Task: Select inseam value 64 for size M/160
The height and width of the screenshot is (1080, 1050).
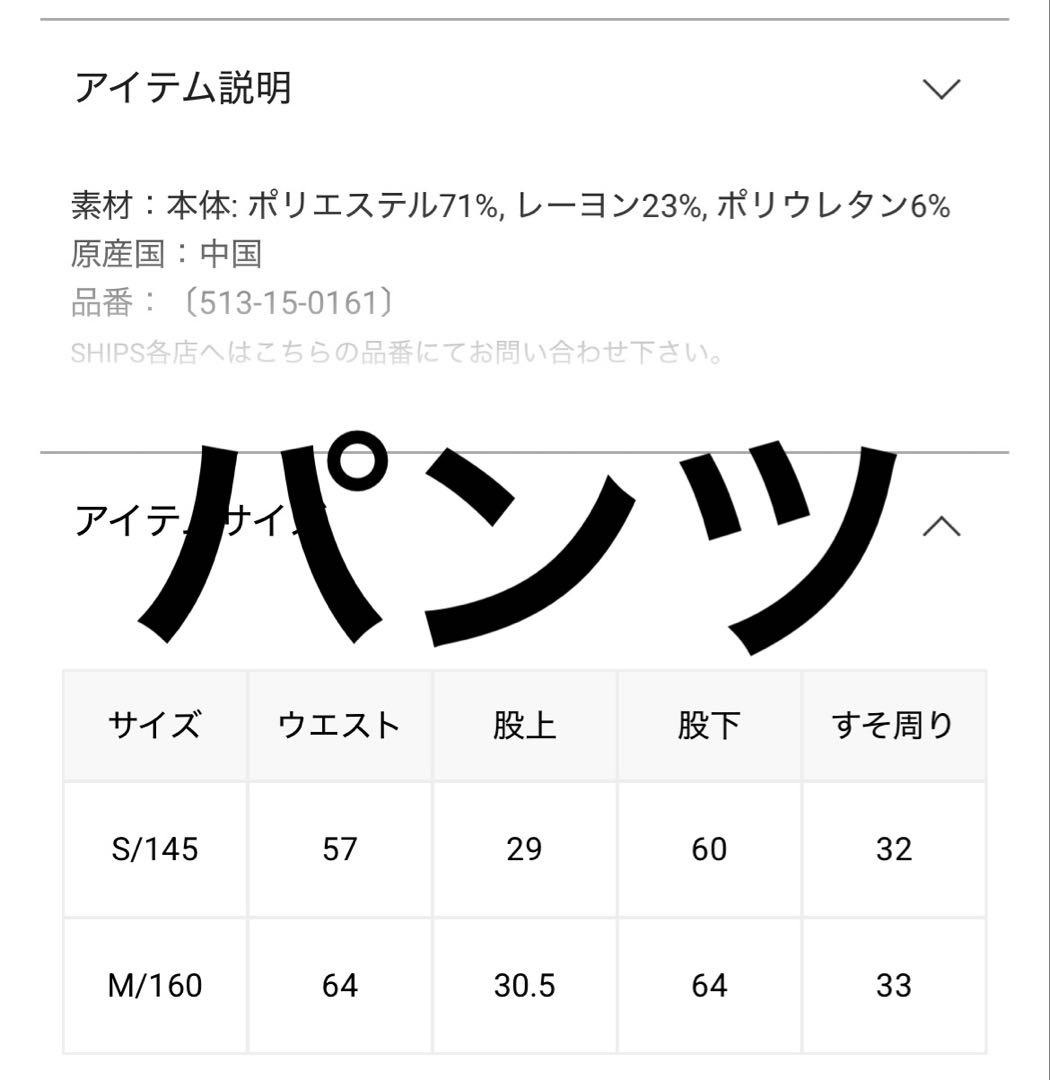Action: tap(708, 986)
